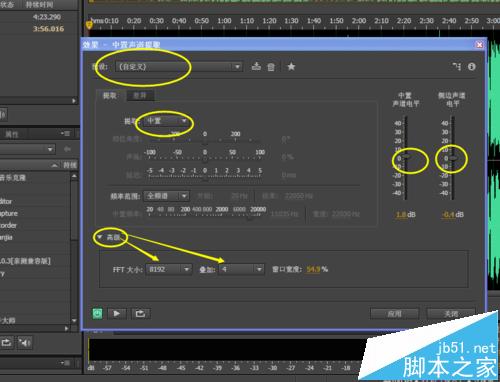The height and width of the screenshot is (382, 500).
Task: Click -36 dB mark on level meter
Action: coord(236,368)
